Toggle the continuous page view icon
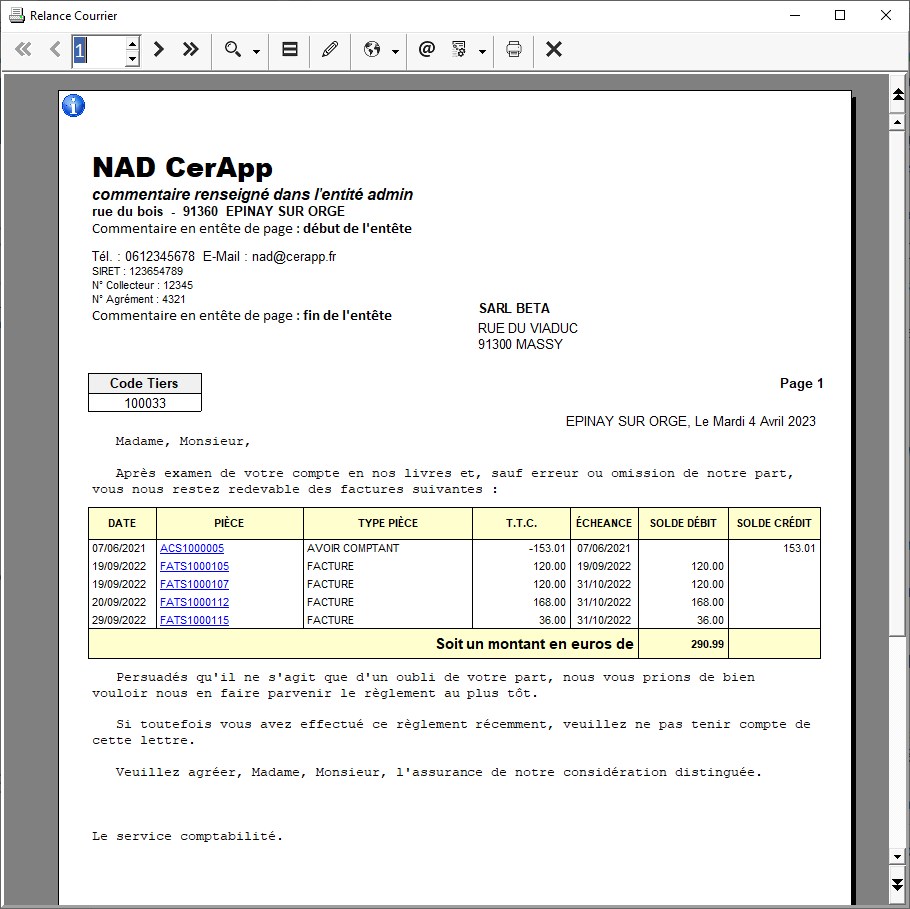The width and height of the screenshot is (910, 909). click(x=290, y=49)
